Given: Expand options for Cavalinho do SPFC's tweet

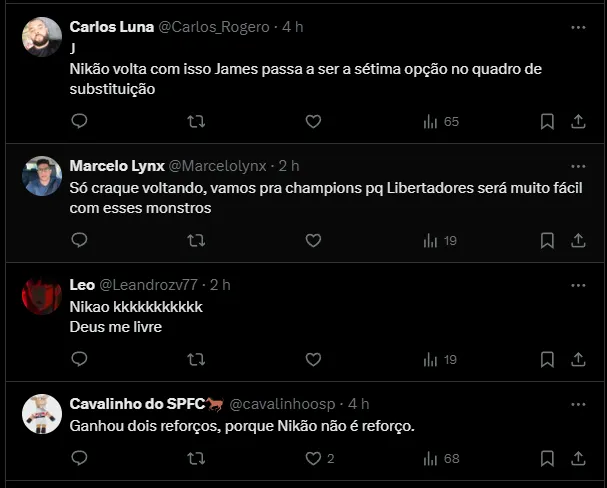Looking at the screenshot, I should (578, 404).
